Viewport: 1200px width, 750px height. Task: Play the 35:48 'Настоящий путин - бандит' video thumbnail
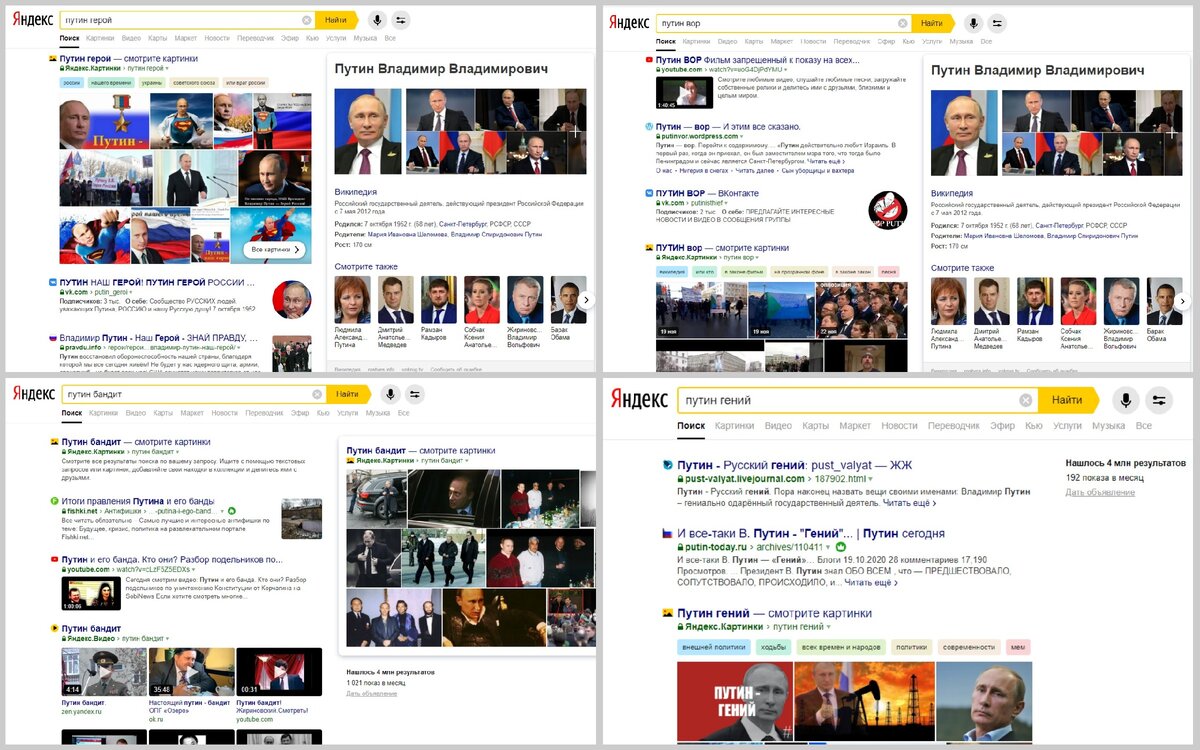pyautogui.click(x=192, y=672)
